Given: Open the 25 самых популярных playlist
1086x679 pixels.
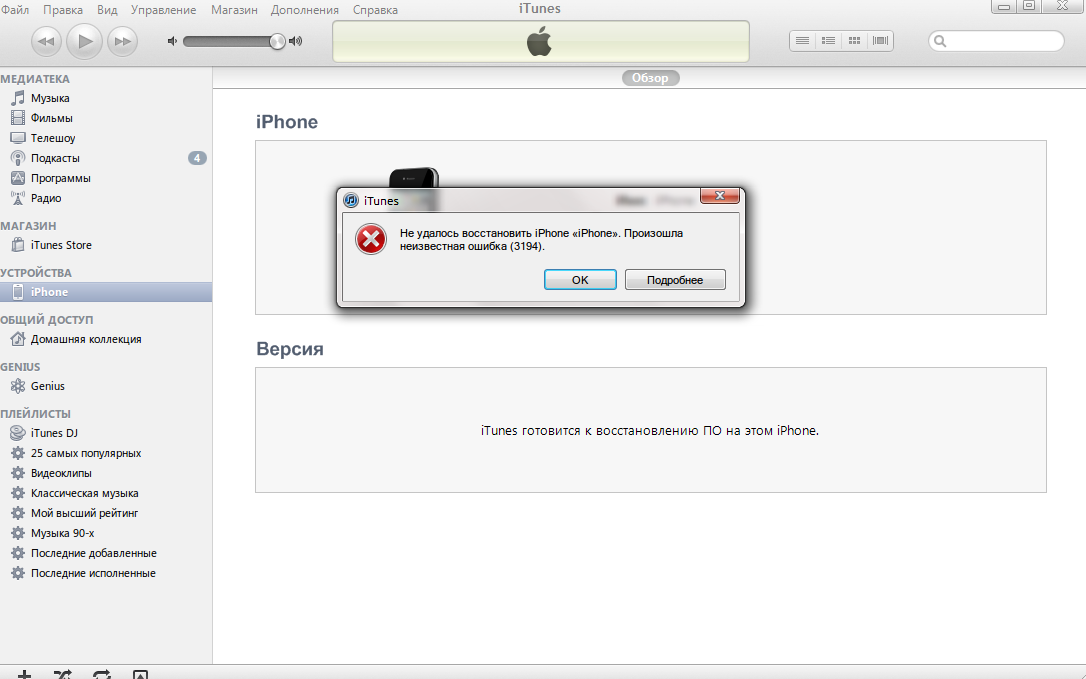Looking at the screenshot, I should tap(86, 453).
